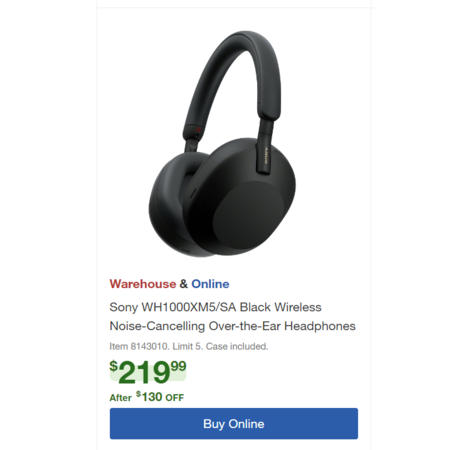Screen dimensions: 450x450
Task: Click the Sony logo on the headphone arm
Action: [266, 156]
